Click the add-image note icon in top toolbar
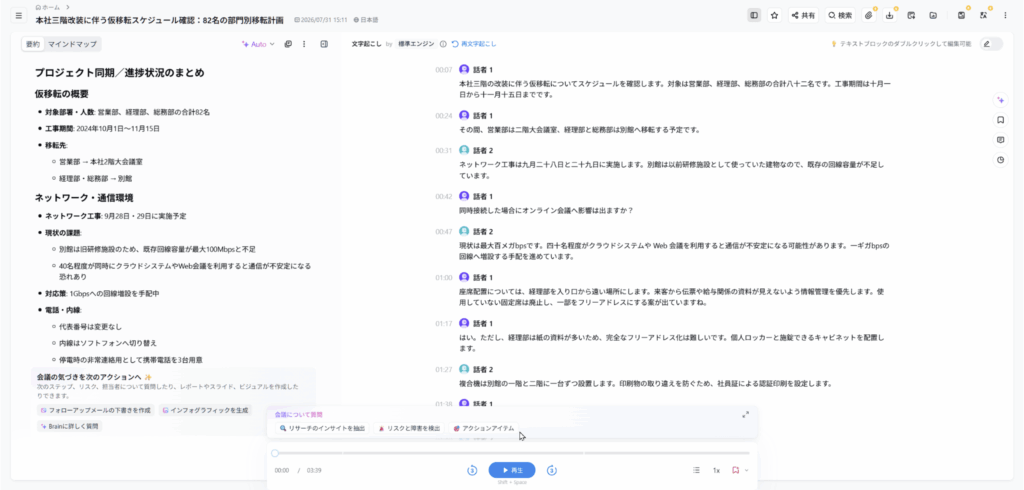Image resolution: width=1024 pixels, height=490 pixels. [911, 15]
